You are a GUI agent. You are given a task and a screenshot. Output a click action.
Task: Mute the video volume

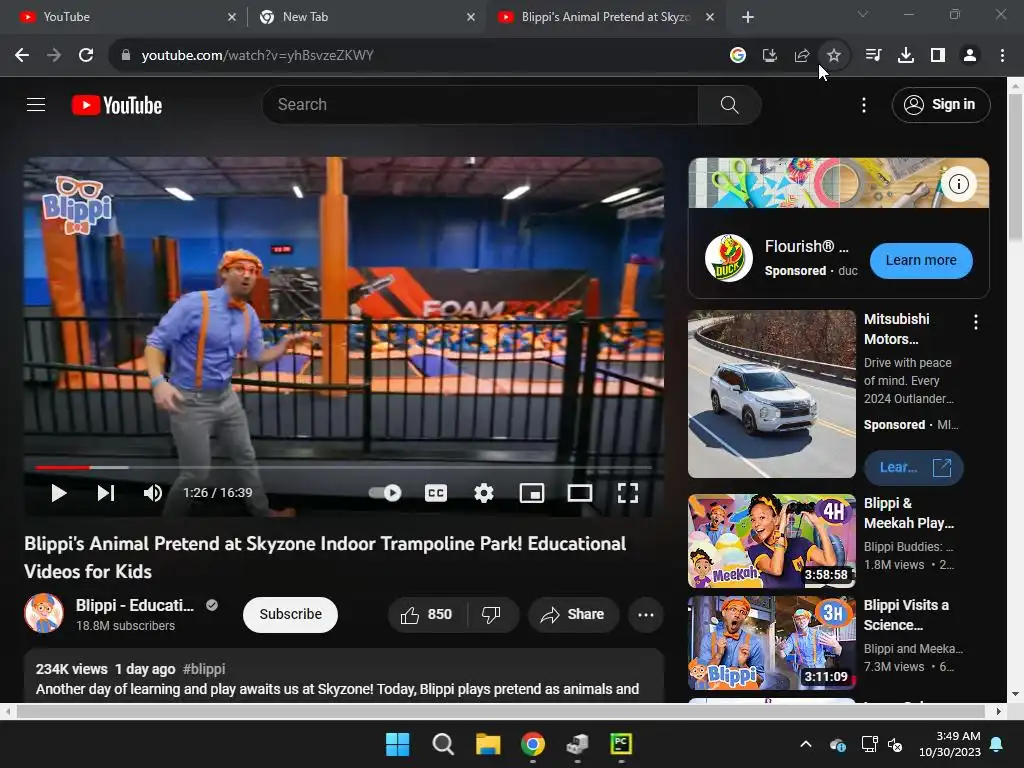click(152, 493)
